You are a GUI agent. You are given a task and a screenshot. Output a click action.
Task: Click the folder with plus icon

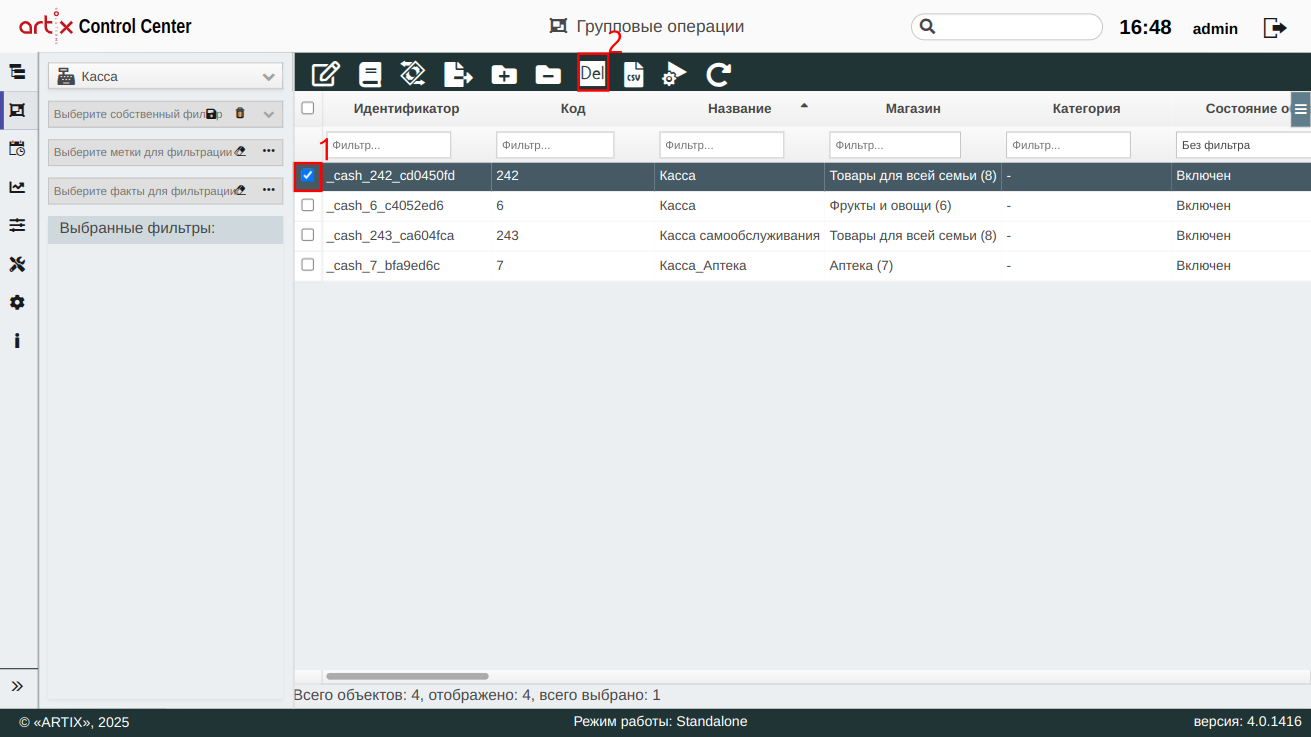503,74
